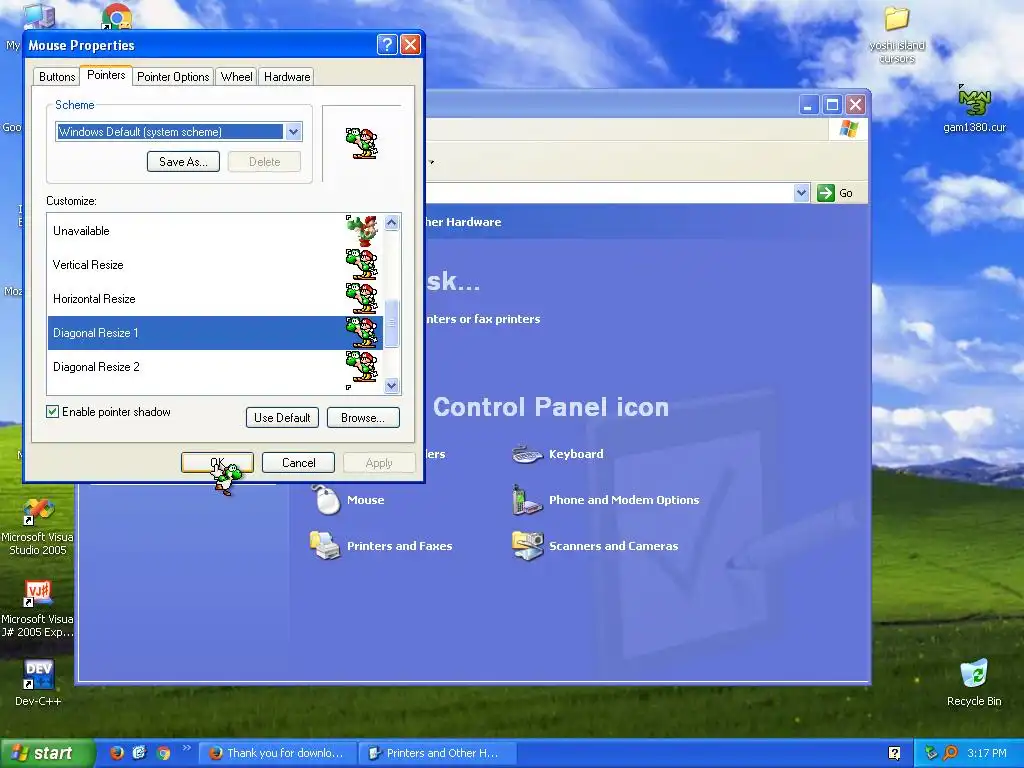The width and height of the screenshot is (1024, 768).
Task: Click the Windows flag logo in Control Panel window
Action: click(848, 129)
